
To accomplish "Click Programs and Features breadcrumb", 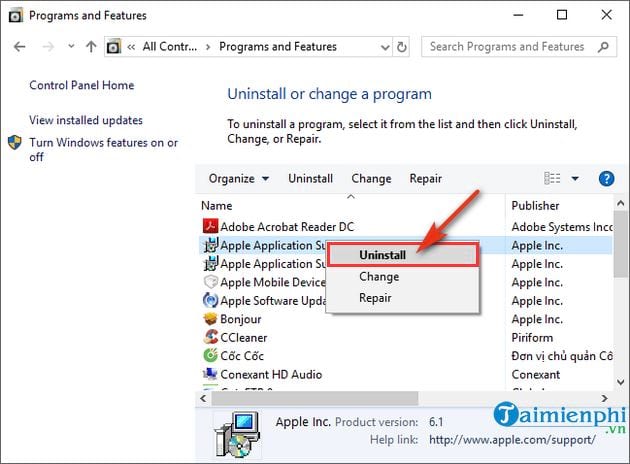I will [x=278, y=47].
